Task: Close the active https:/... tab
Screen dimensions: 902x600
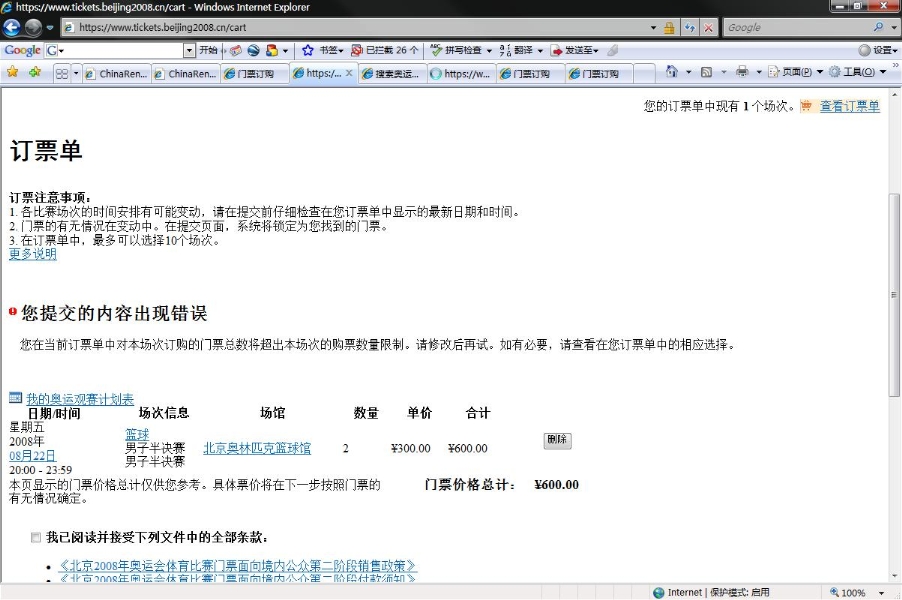Action: tap(349, 73)
